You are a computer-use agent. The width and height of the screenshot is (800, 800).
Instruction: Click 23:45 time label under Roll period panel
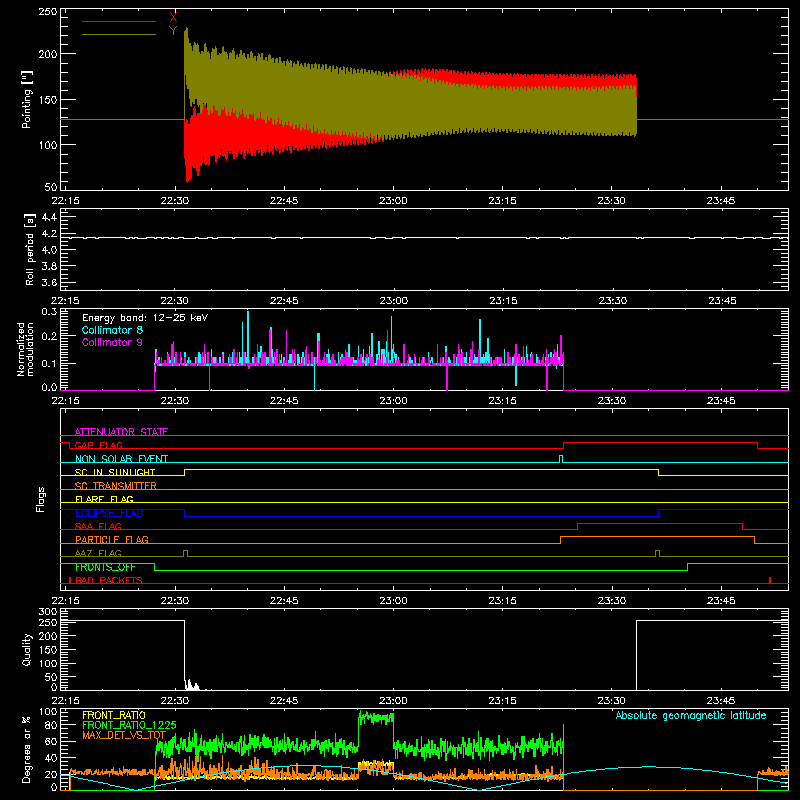pos(721,301)
